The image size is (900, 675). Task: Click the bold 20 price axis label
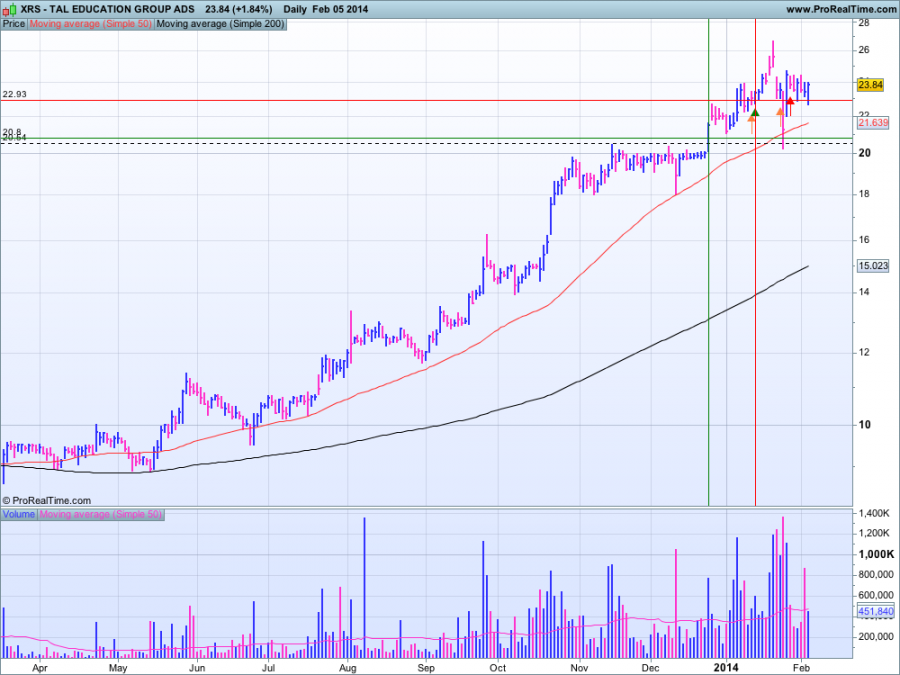click(864, 153)
